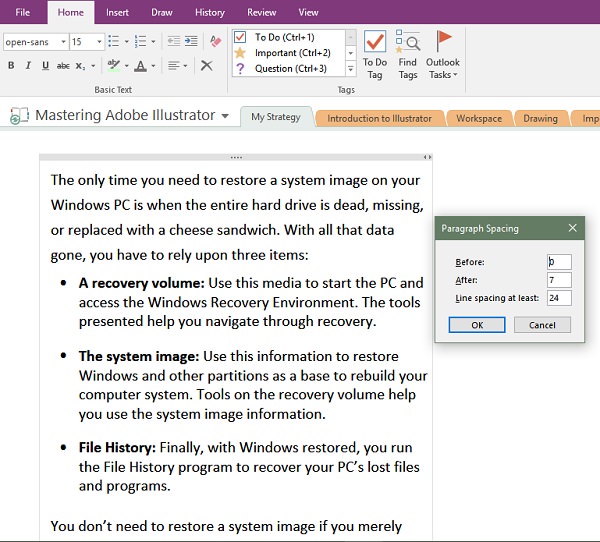The height and width of the screenshot is (542, 600).
Task: Switch to the Insert tab
Action: point(117,12)
